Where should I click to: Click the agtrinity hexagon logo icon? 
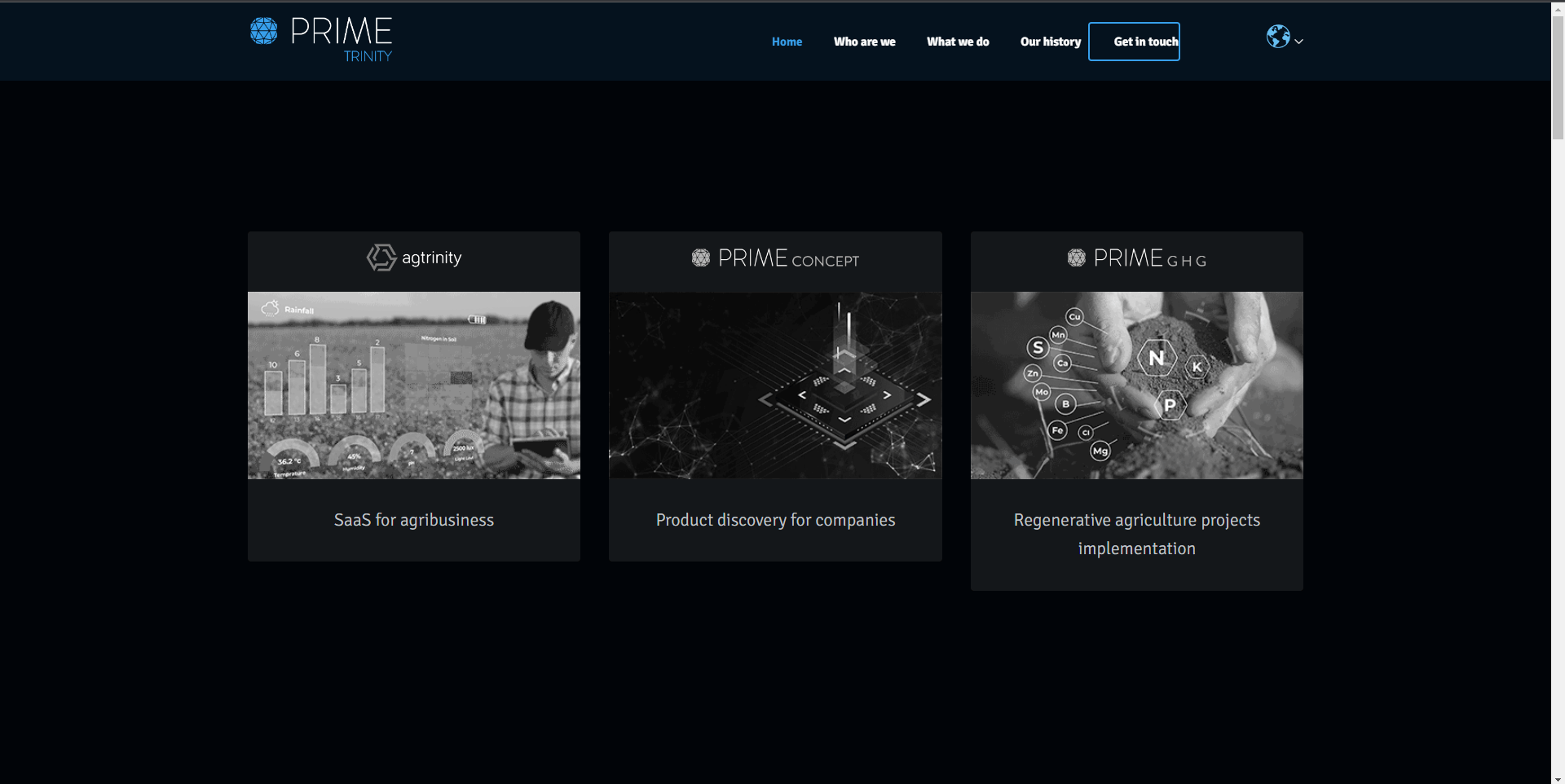pos(381,258)
